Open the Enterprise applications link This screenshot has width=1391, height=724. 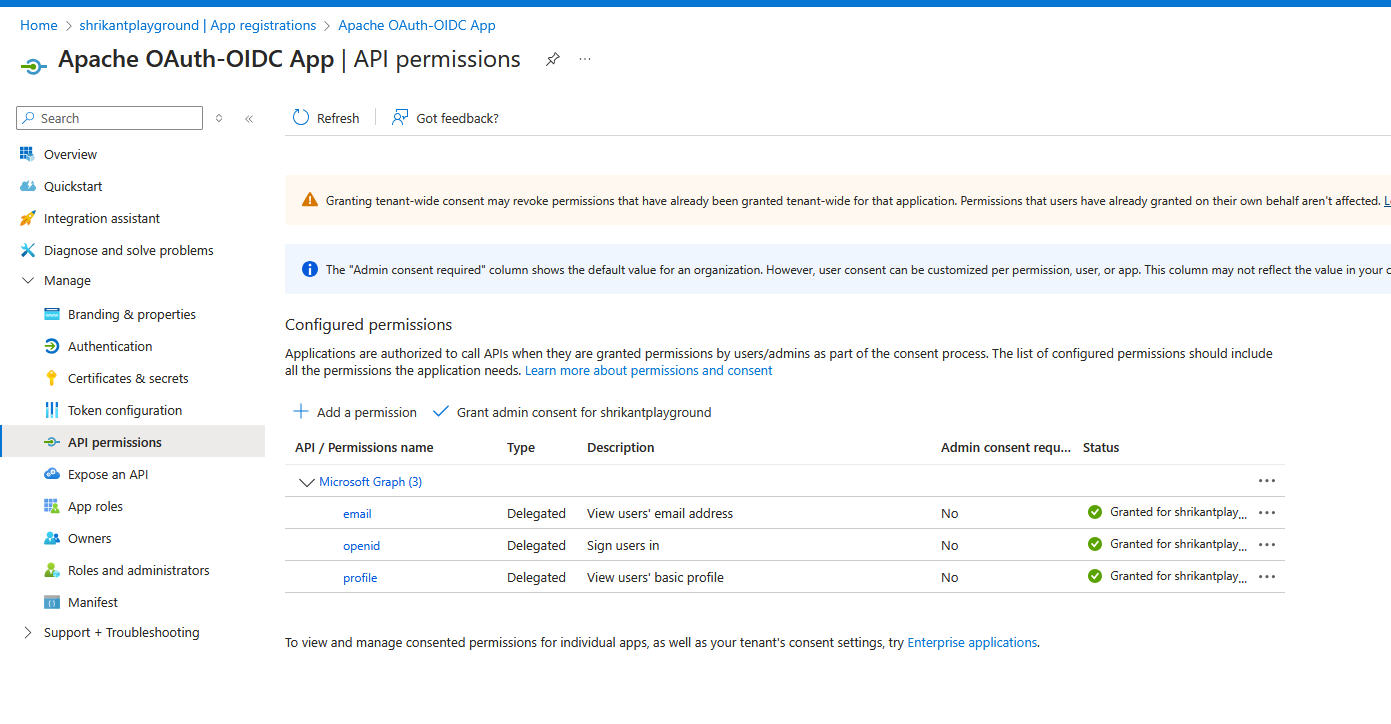(972, 642)
